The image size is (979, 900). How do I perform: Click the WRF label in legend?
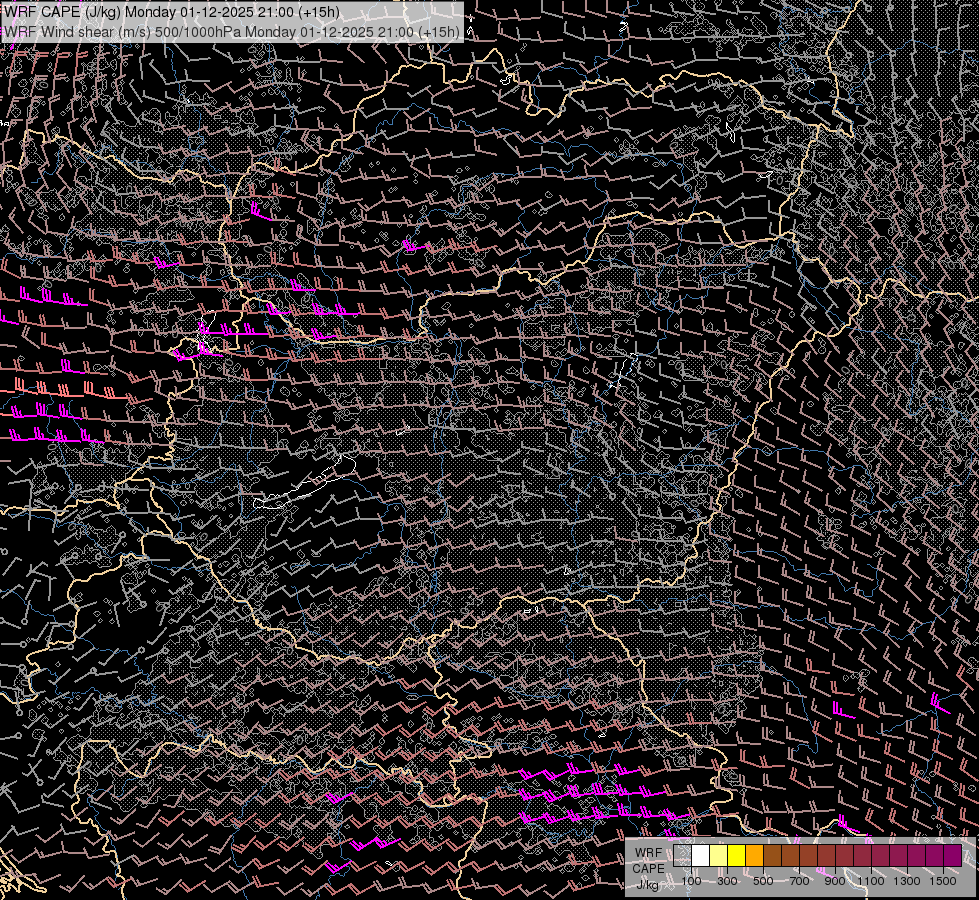[x=648, y=852]
